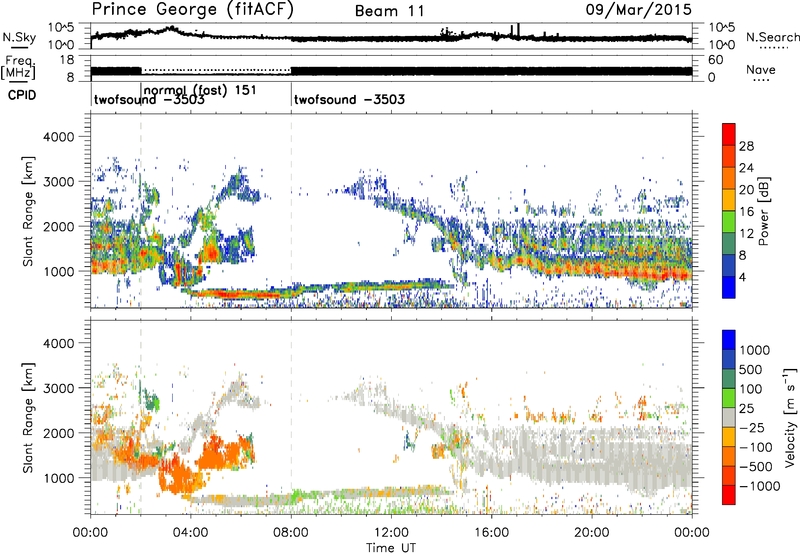The height and width of the screenshot is (554, 800).
Task: Click the "16:00" time tick label
Action: click(491, 533)
